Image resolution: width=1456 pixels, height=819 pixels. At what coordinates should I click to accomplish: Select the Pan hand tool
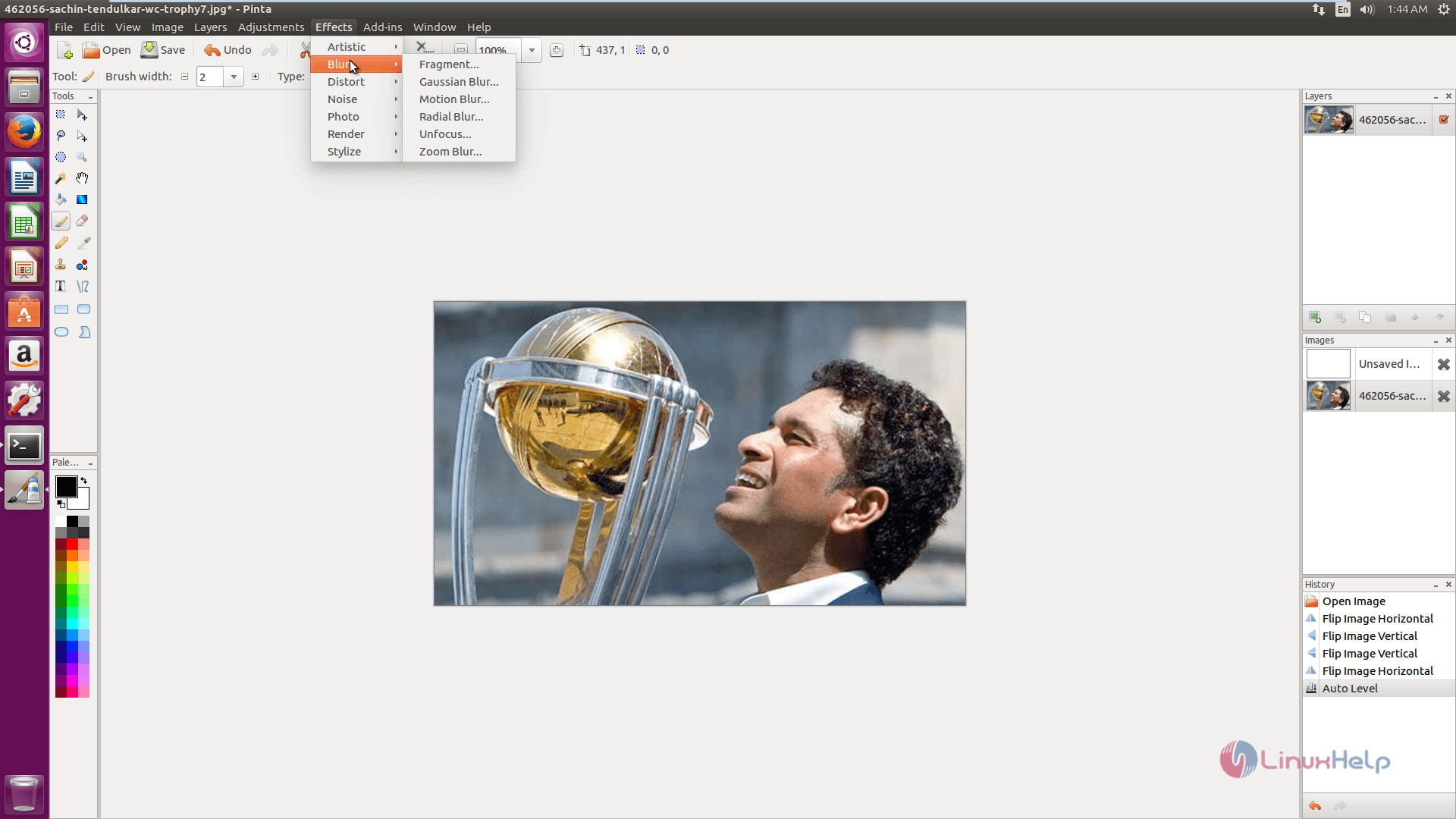(x=82, y=178)
